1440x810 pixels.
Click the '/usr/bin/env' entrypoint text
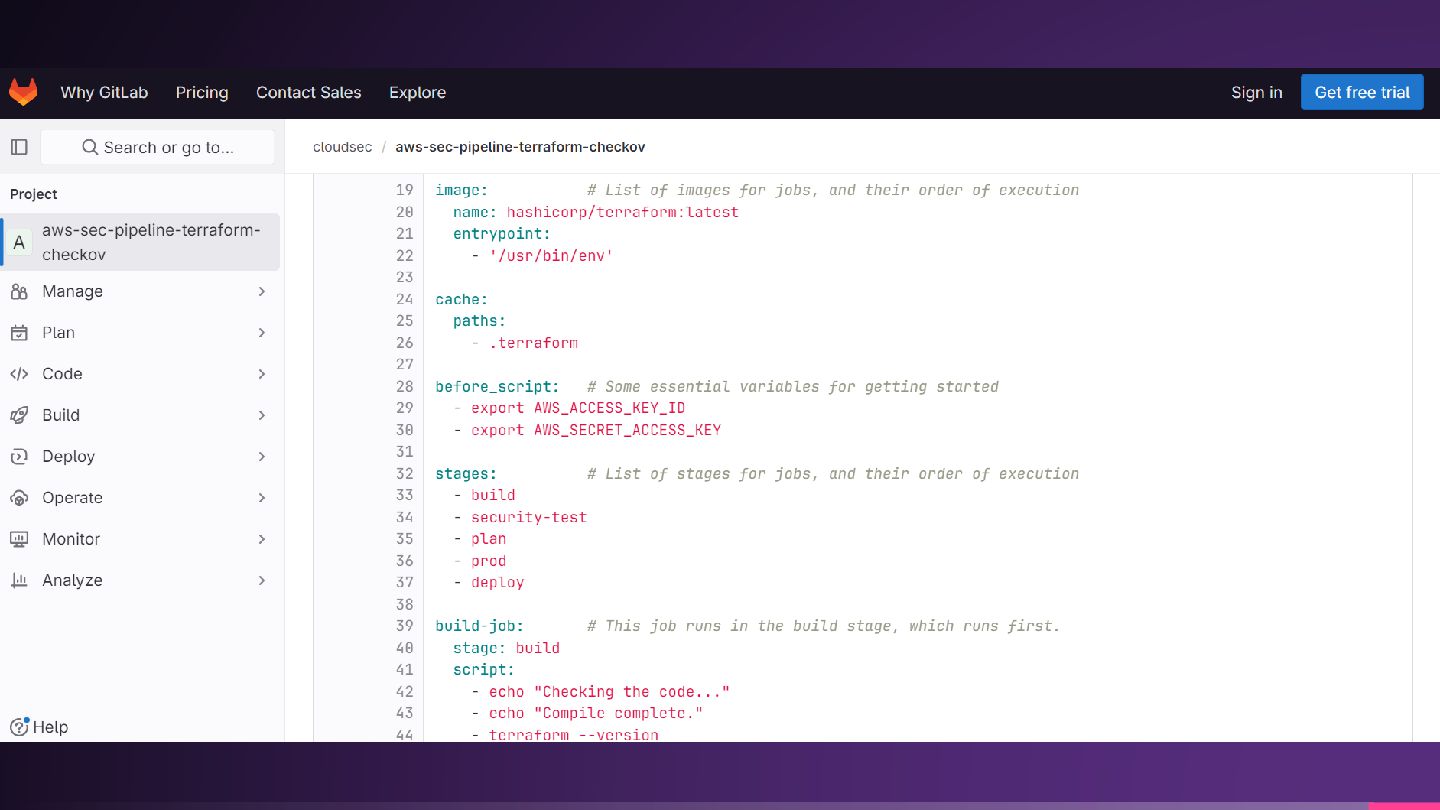[x=550, y=255]
